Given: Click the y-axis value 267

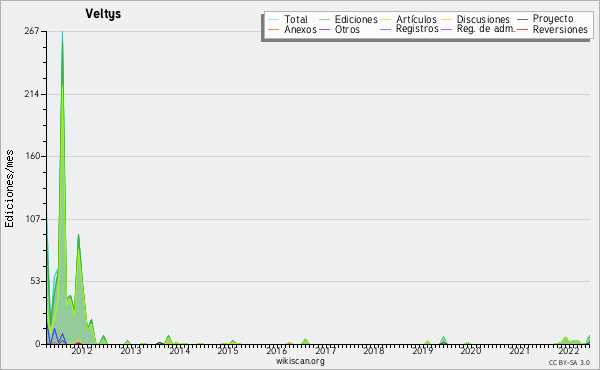Looking at the screenshot, I should (x=32, y=31).
